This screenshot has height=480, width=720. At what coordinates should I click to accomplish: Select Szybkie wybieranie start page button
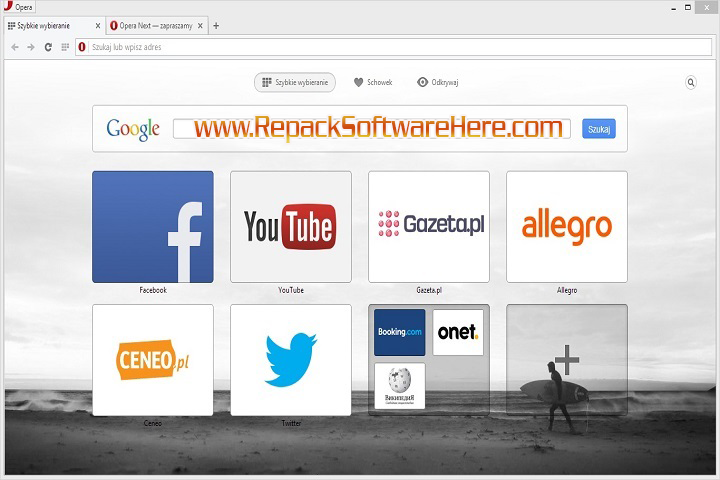(295, 82)
